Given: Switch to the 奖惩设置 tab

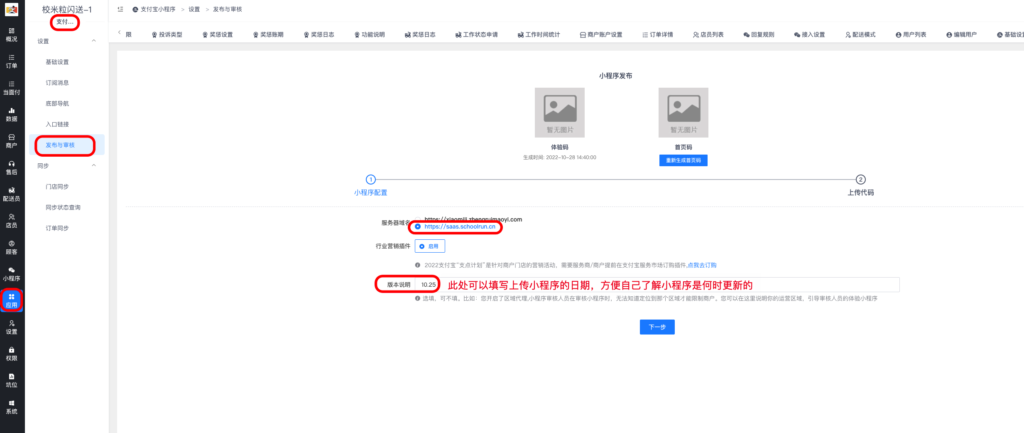Looking at the screenshot, I should 217,33.
